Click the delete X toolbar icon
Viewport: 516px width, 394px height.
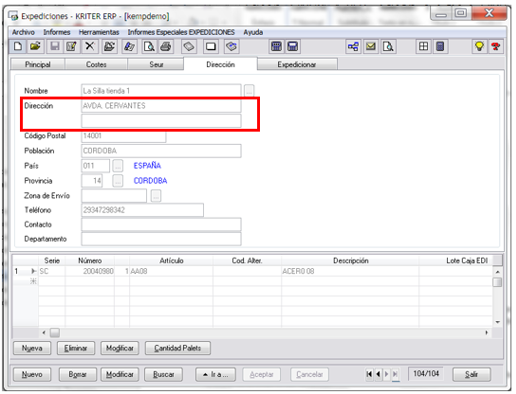pos(90,46)
